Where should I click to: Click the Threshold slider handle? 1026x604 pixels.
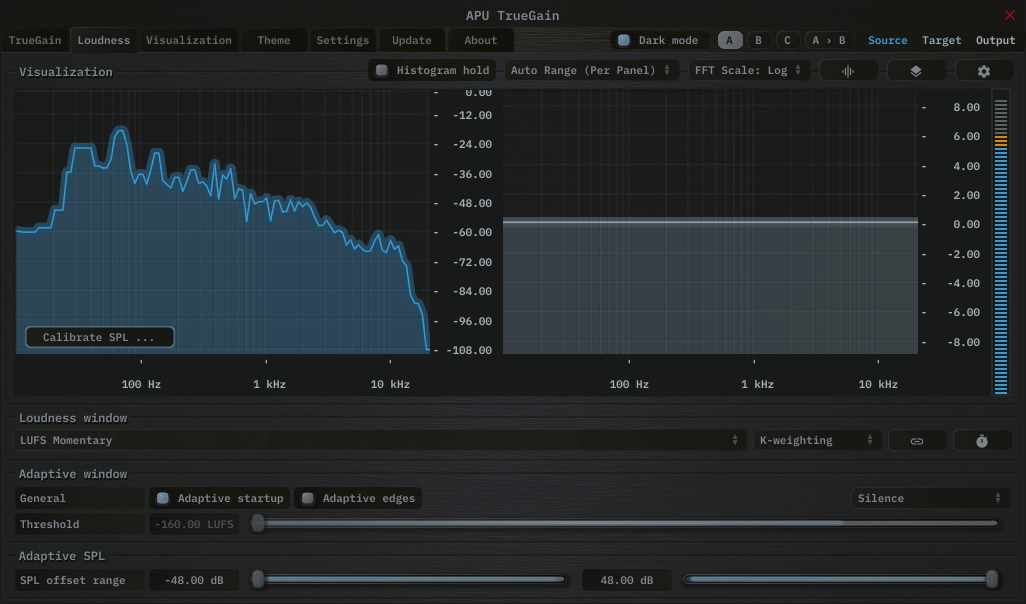point(258,523)
